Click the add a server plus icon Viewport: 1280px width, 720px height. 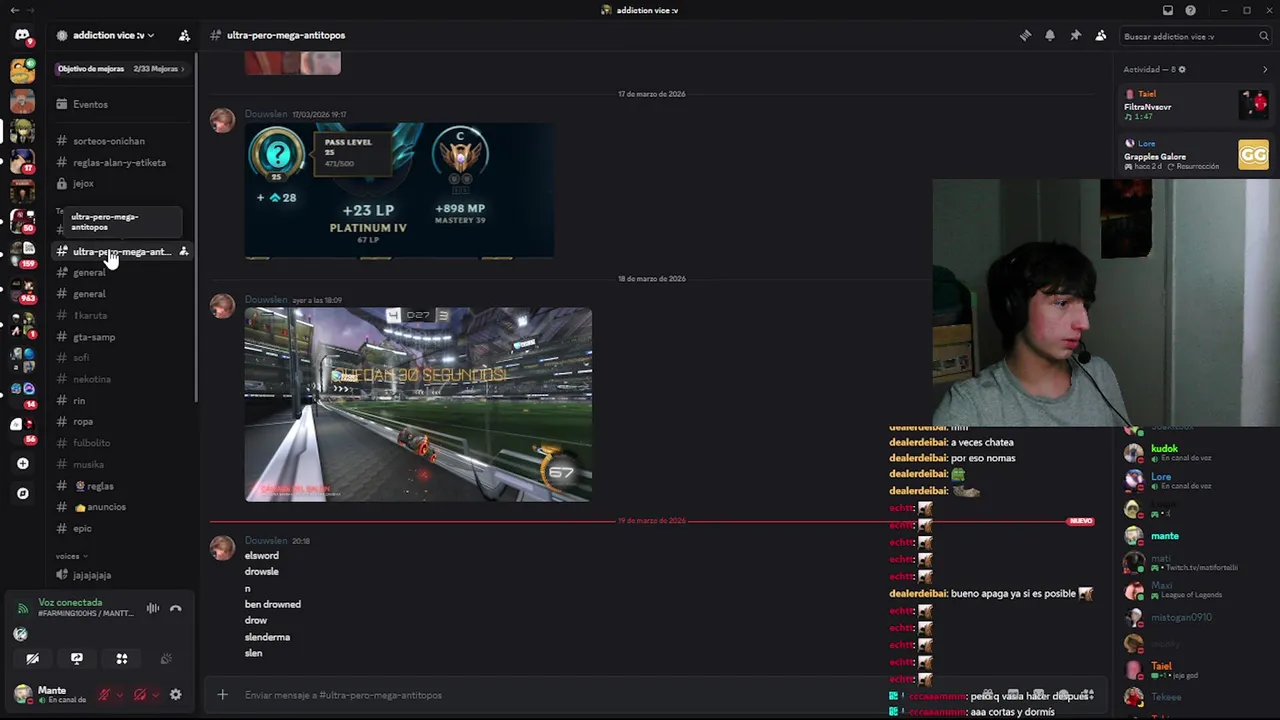[x=22, y=463]
